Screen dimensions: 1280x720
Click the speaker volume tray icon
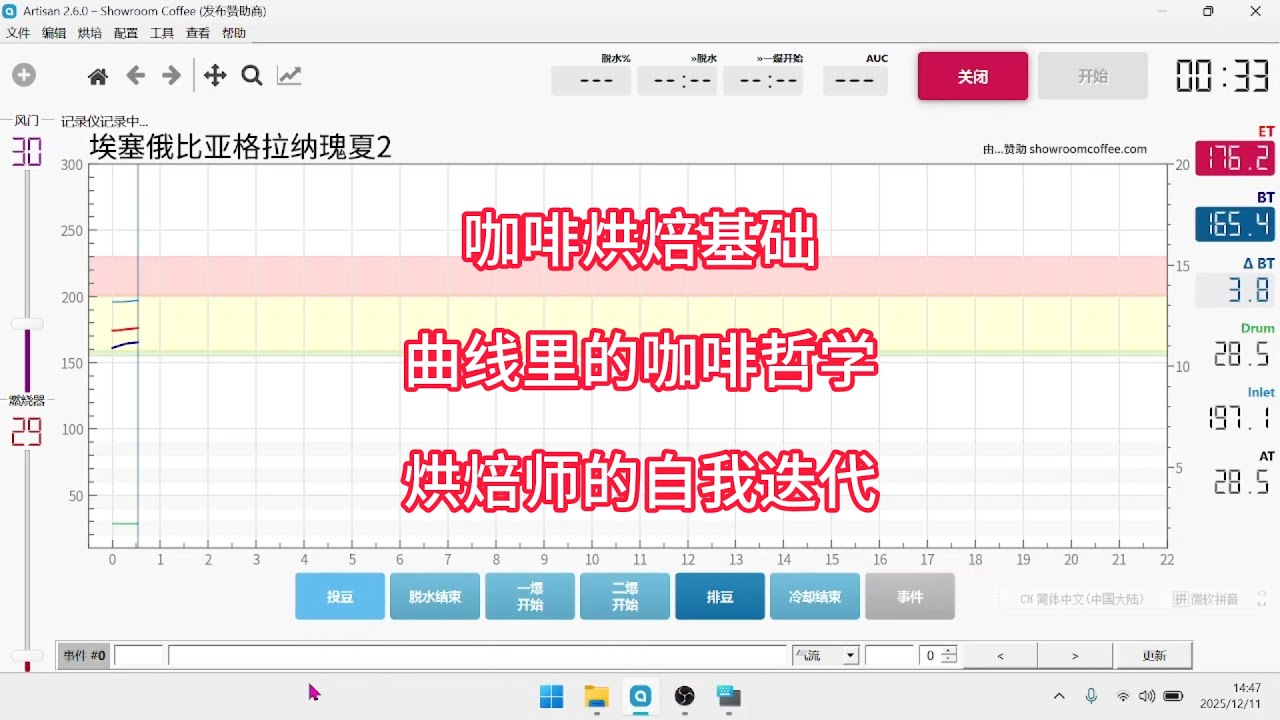[x=1147, y=696]
